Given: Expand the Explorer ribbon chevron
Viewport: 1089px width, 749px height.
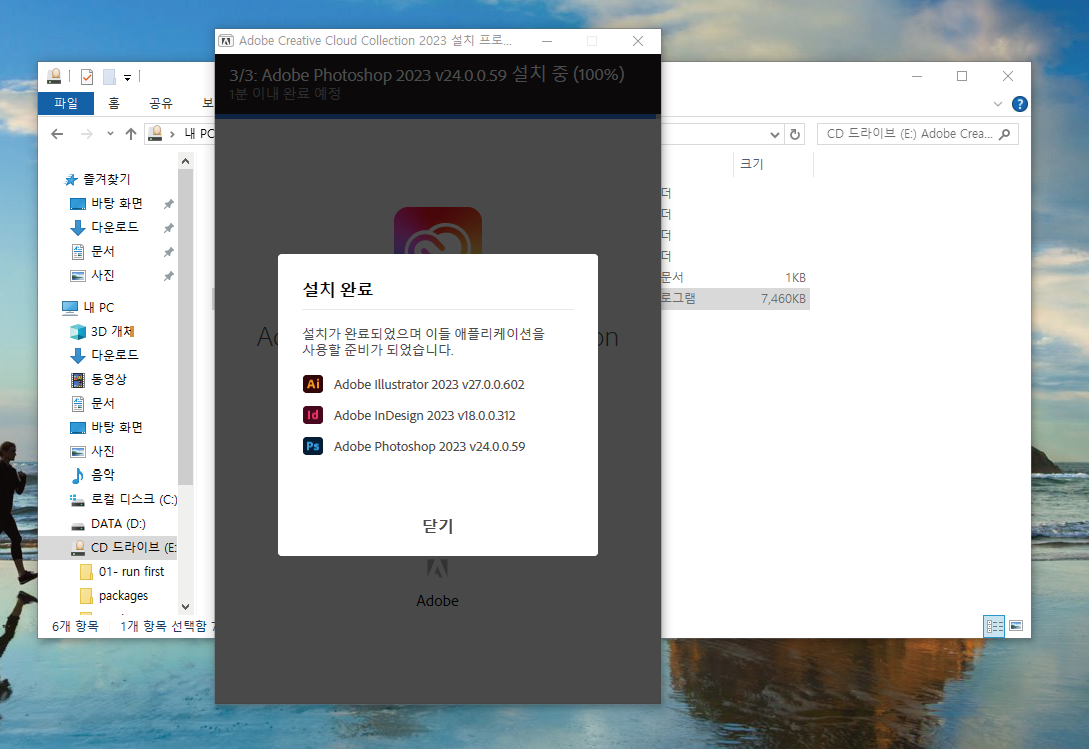Looking at the screenshot, I should [x=998, y=104].
